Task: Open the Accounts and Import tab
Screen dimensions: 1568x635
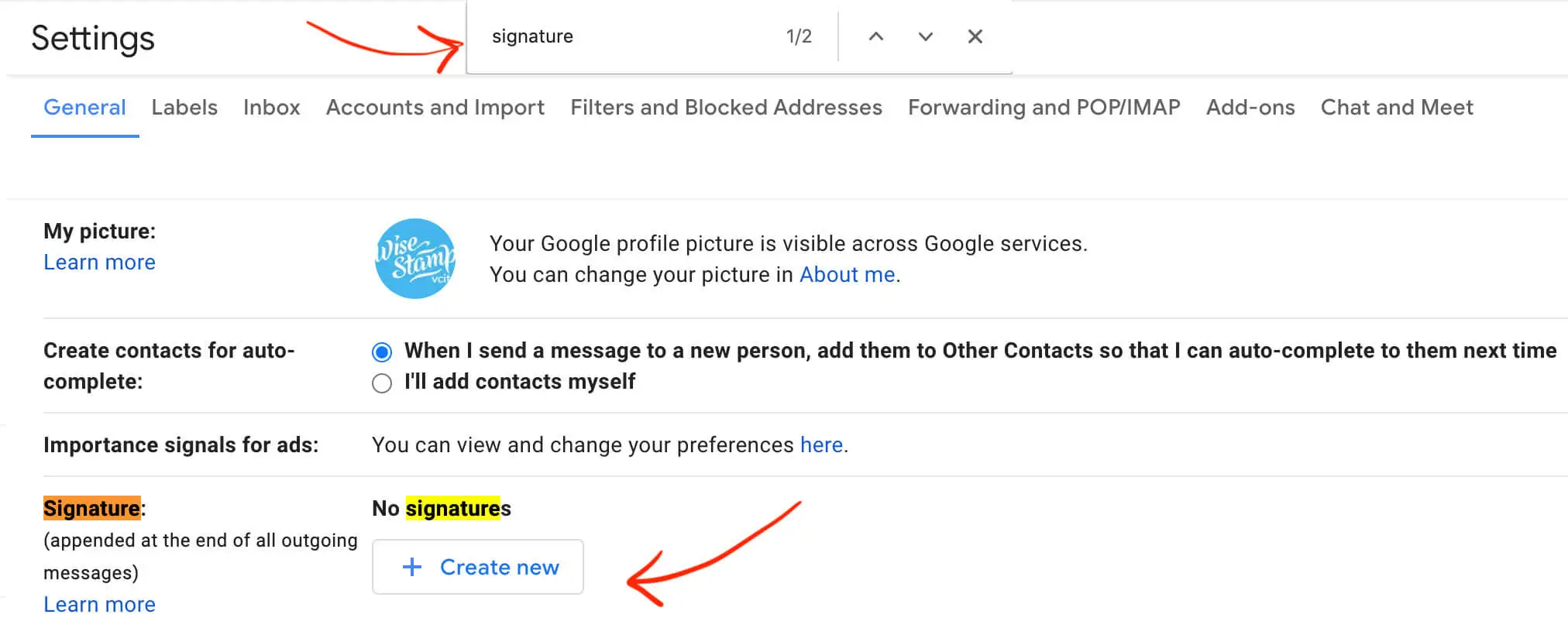Action: [435, 108]
